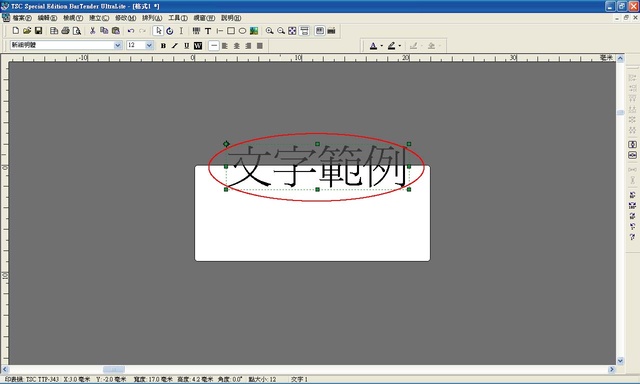
Task: Open the 檔案 (File) menu
Action: [x=22, y=18]
